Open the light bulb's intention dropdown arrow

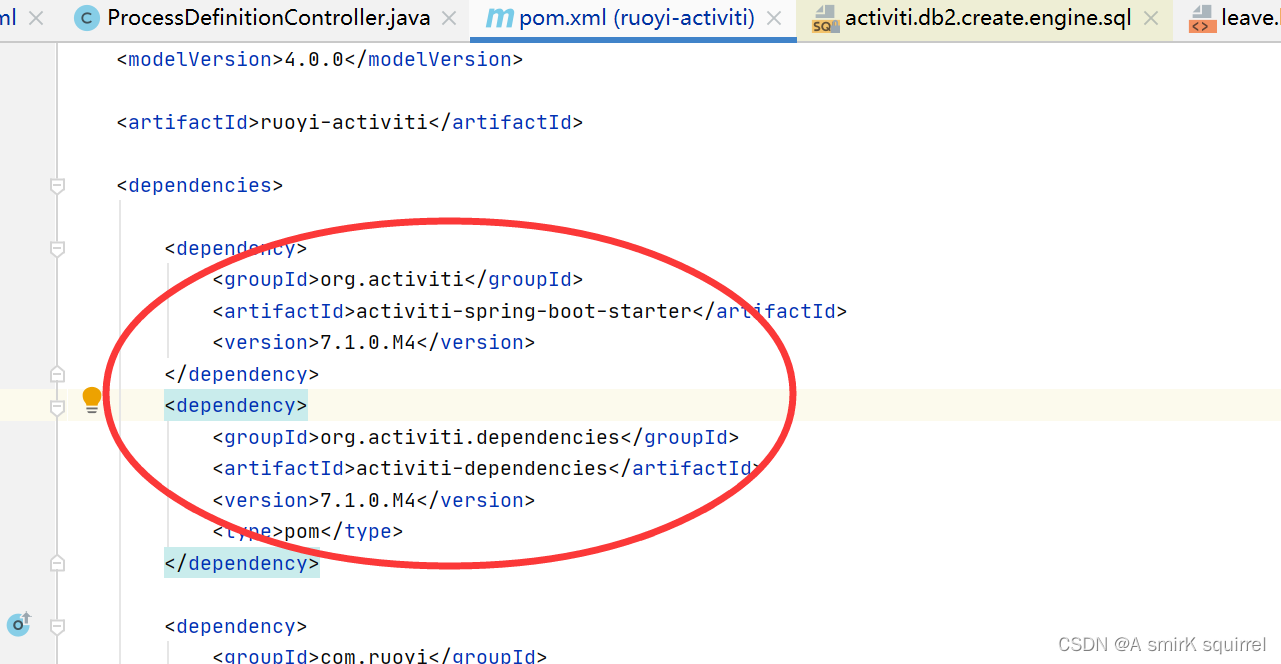(103, 398)
